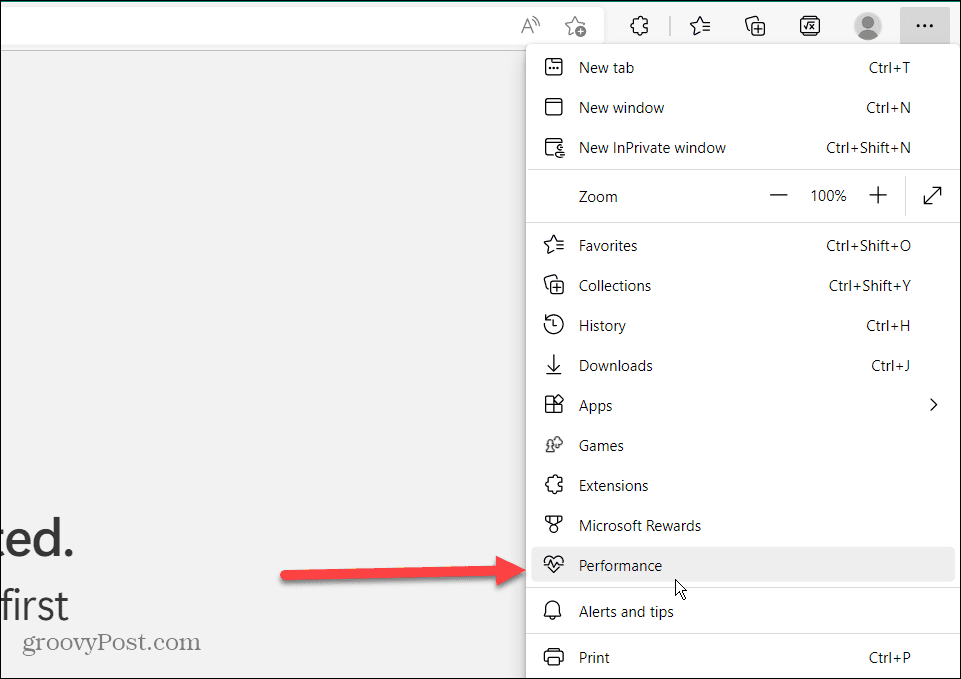Open Downloads from the menu
The height and width of the screenshot is (679, 961).
(615, 366)
